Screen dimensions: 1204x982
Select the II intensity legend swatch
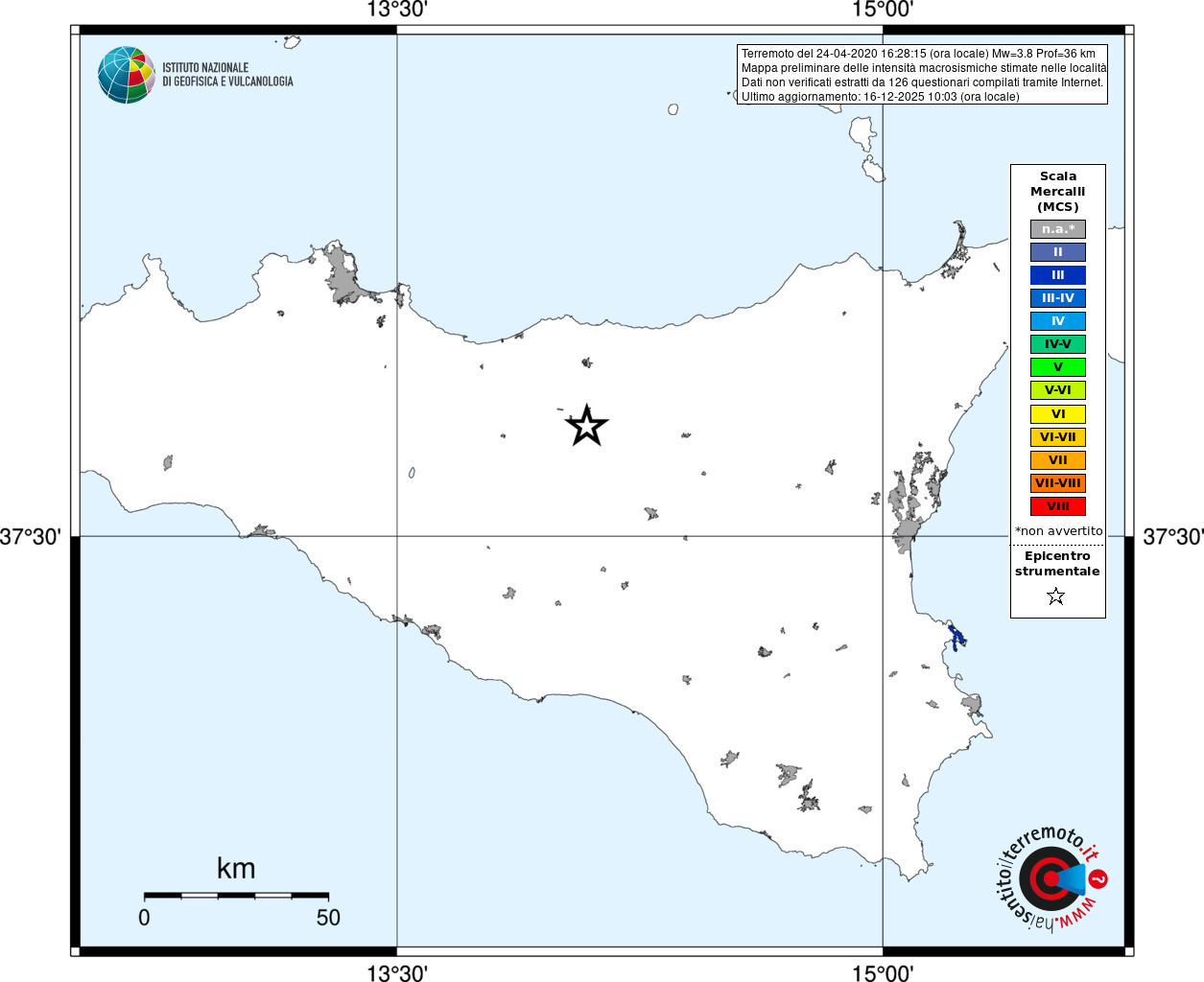[1058, 252]
